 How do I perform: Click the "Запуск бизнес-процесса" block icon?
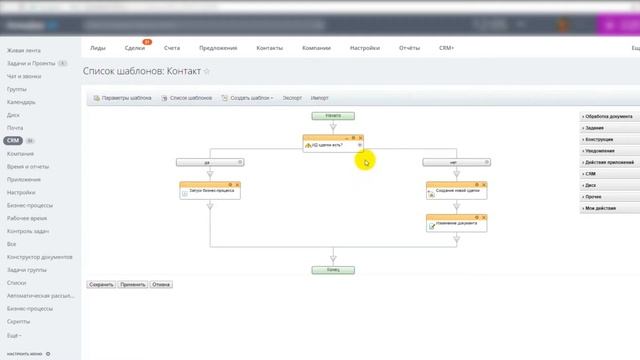(185, 193)
